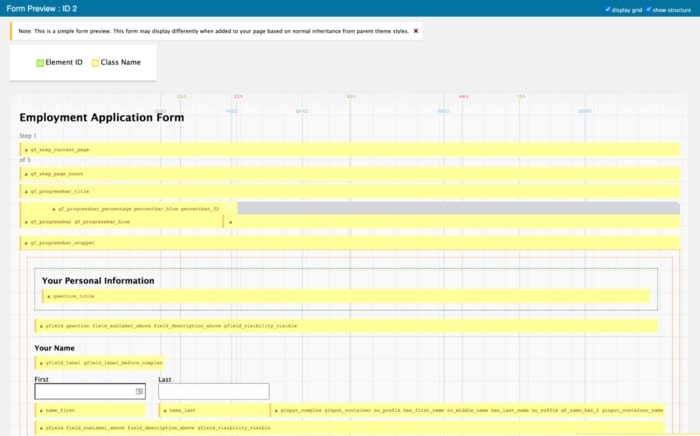
Task: Click the triangle icon beside name_last label
Action: pos(165,411)
